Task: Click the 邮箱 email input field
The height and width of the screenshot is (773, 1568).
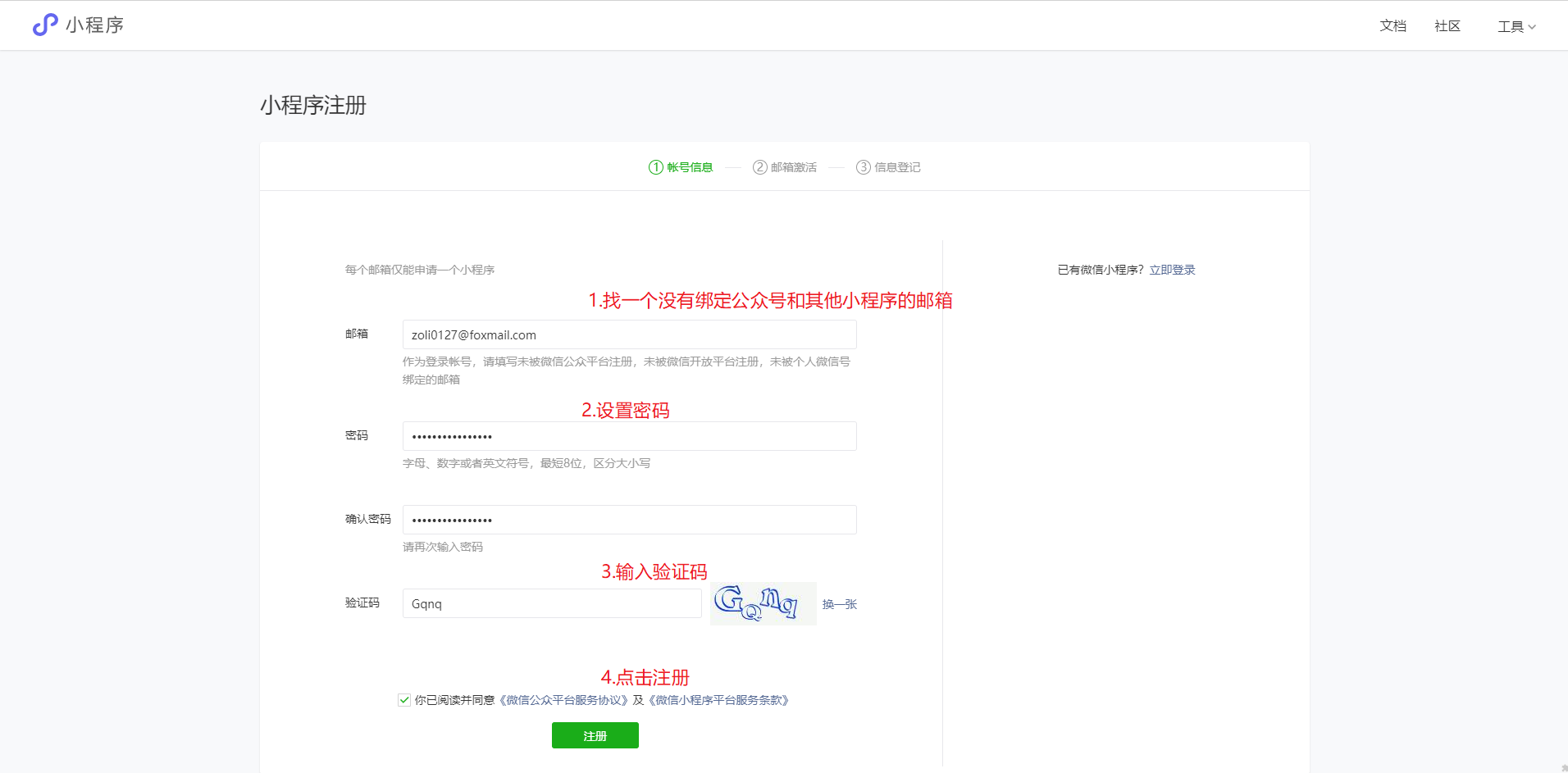Action: click(x=629, y=334)
